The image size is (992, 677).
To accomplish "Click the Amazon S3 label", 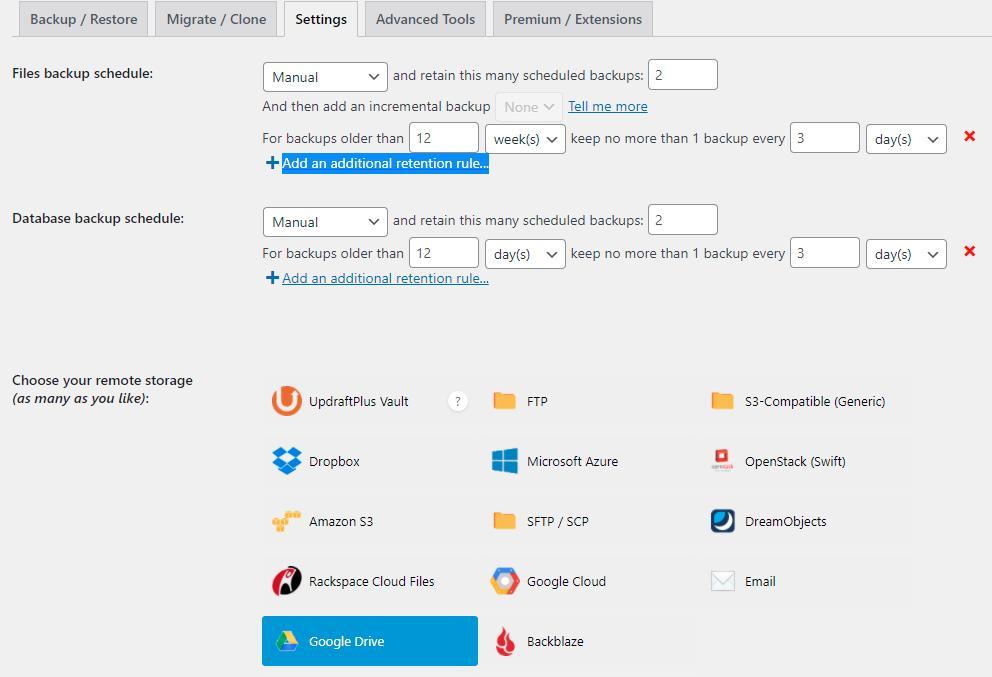I will pyautogui.click(x=341, y=521).
